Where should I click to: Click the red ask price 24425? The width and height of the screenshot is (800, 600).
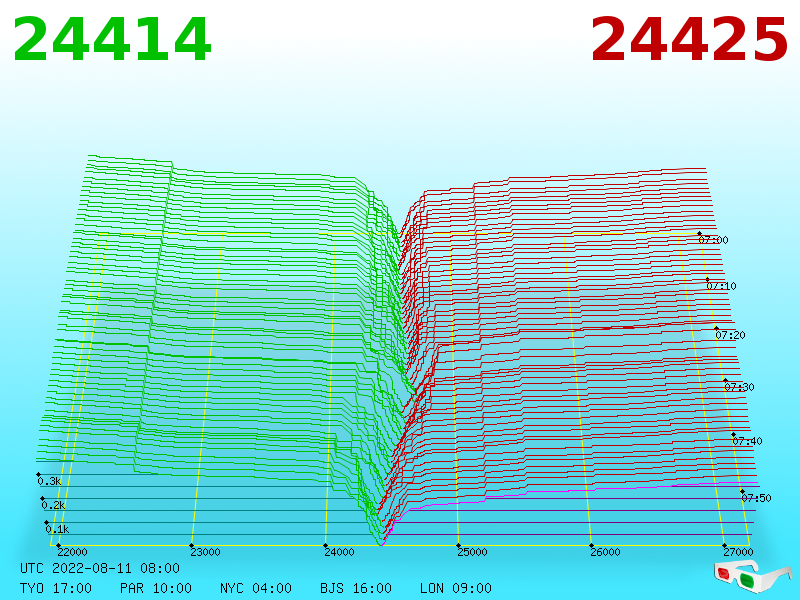689,39
